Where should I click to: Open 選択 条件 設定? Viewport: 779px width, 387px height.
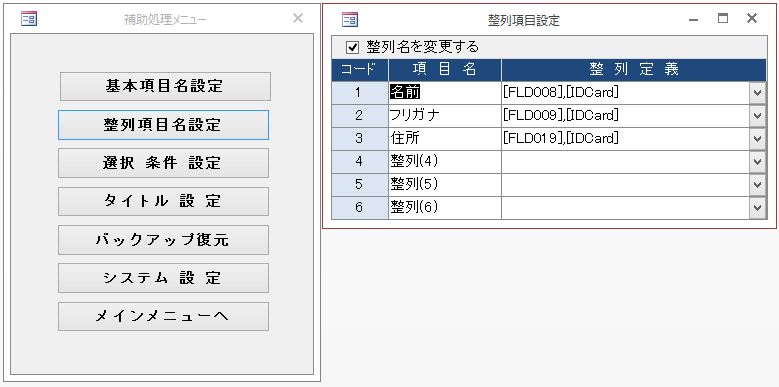[163, 163]
